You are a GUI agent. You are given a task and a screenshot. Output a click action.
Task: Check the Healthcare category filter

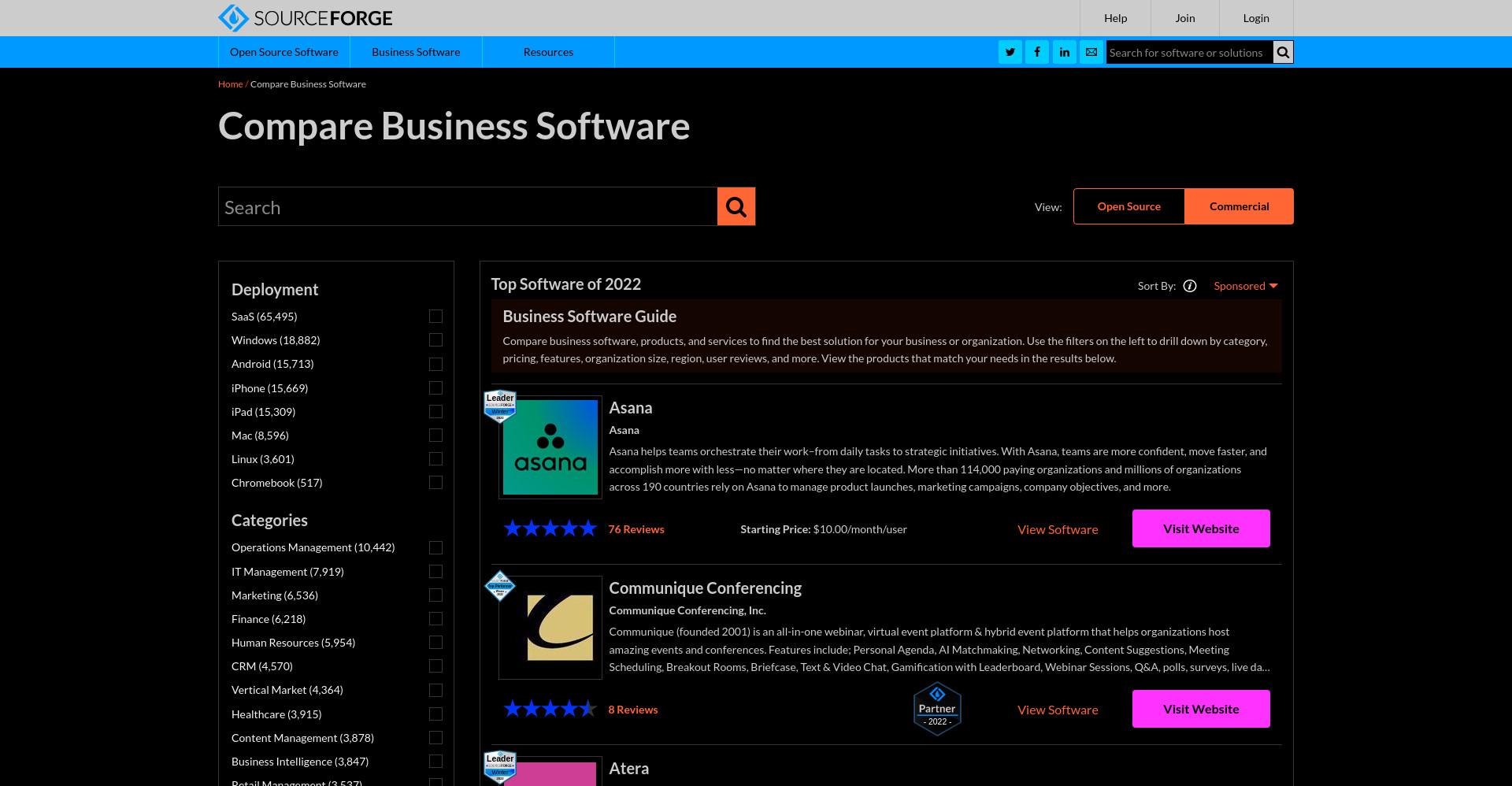pos(435,714)
